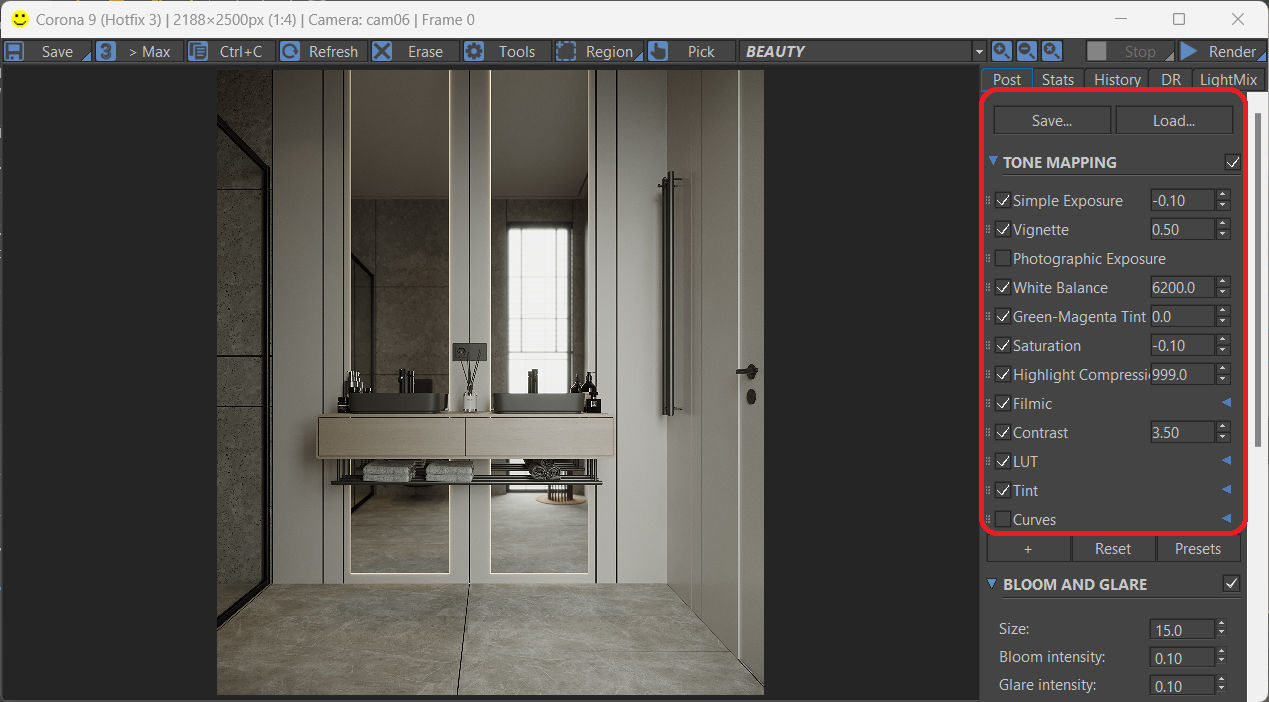The image size is (1269, 702).
Task: Toggle the Green-Magenta Tint checkbox
Action: point(1003,316)
